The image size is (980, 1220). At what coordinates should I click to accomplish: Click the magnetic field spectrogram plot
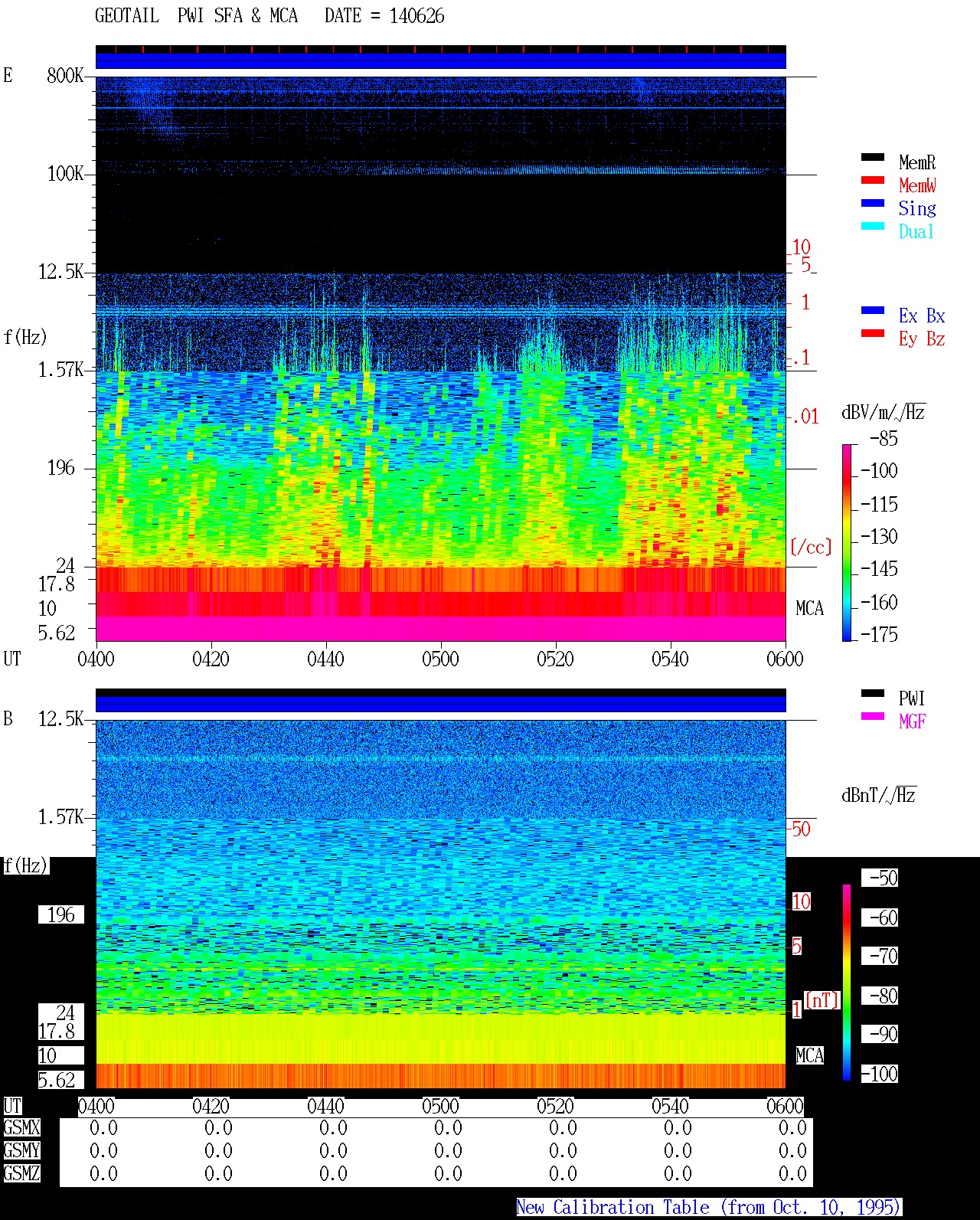(441, 904)
